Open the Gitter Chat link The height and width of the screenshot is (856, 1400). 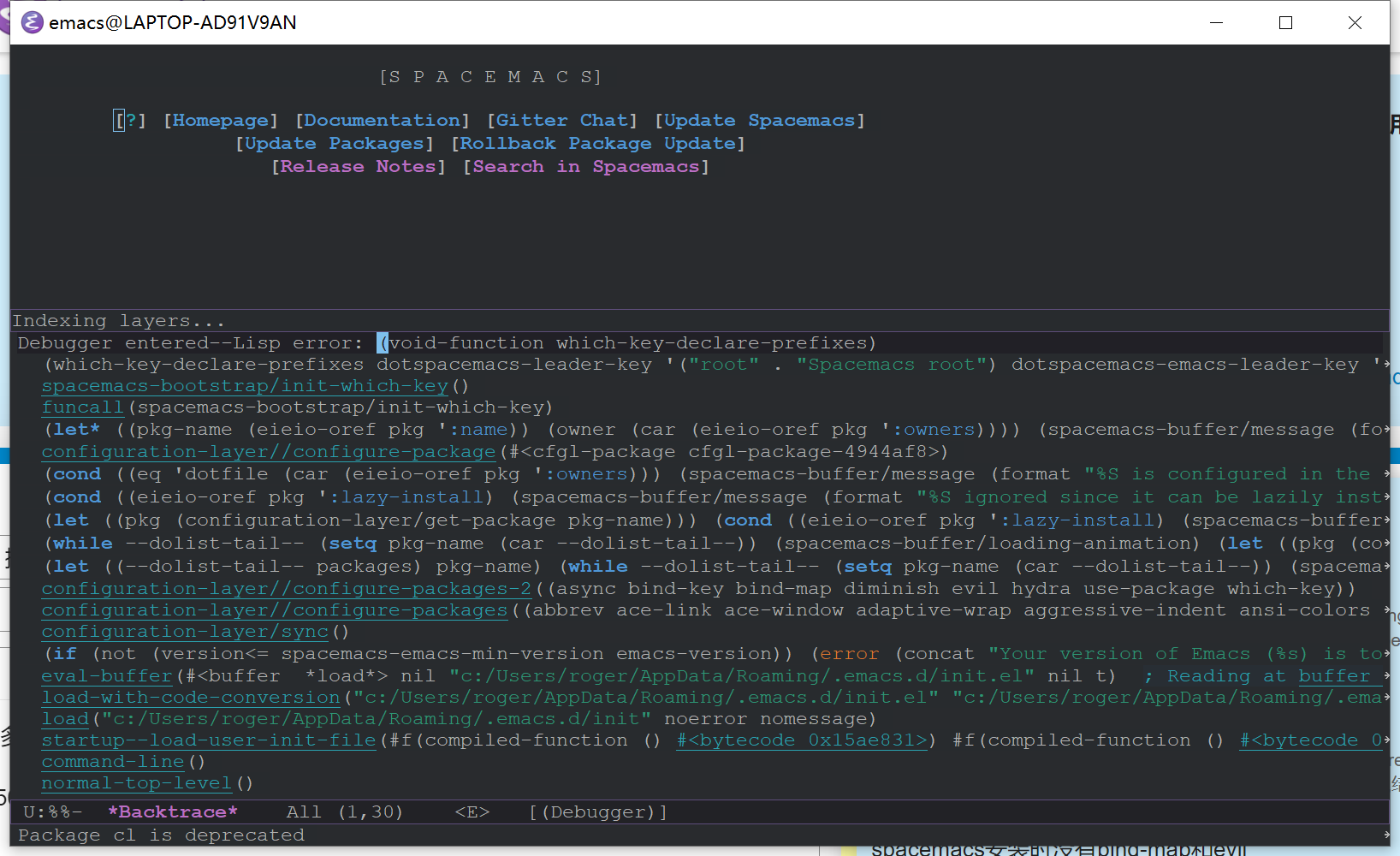tap(562, 120)
